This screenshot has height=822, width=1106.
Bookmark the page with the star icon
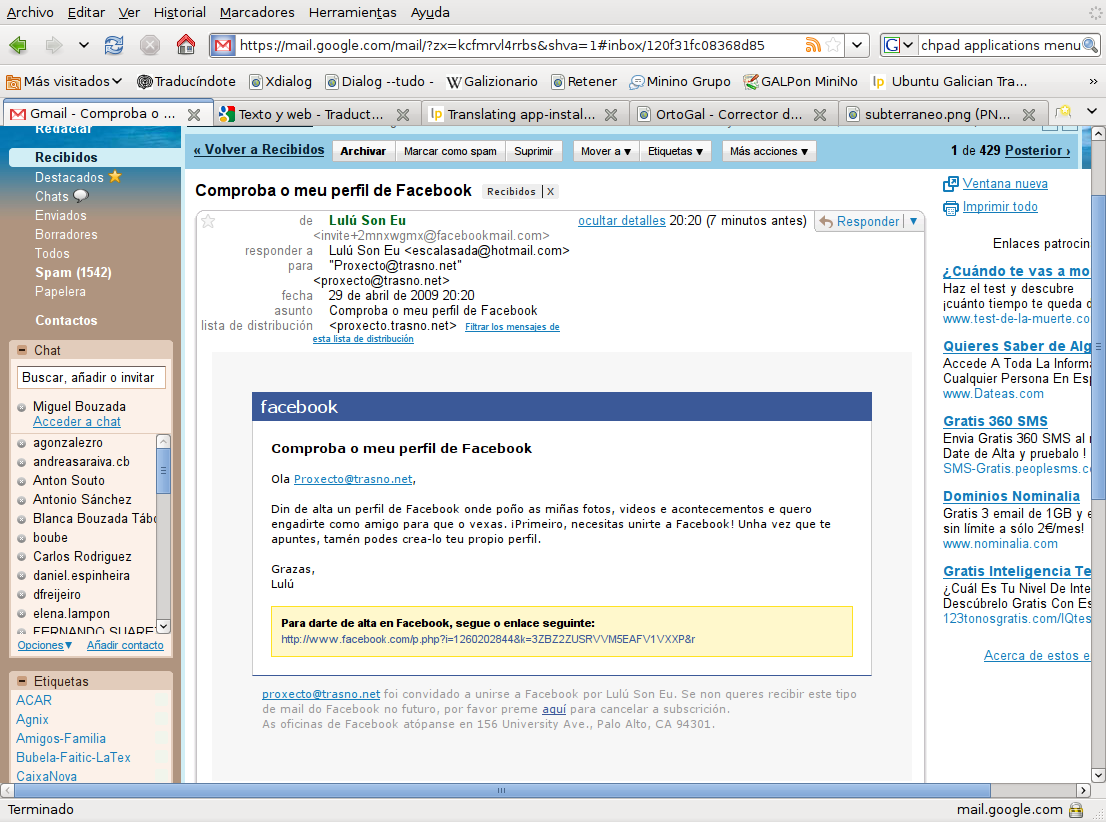pos(833,45)
